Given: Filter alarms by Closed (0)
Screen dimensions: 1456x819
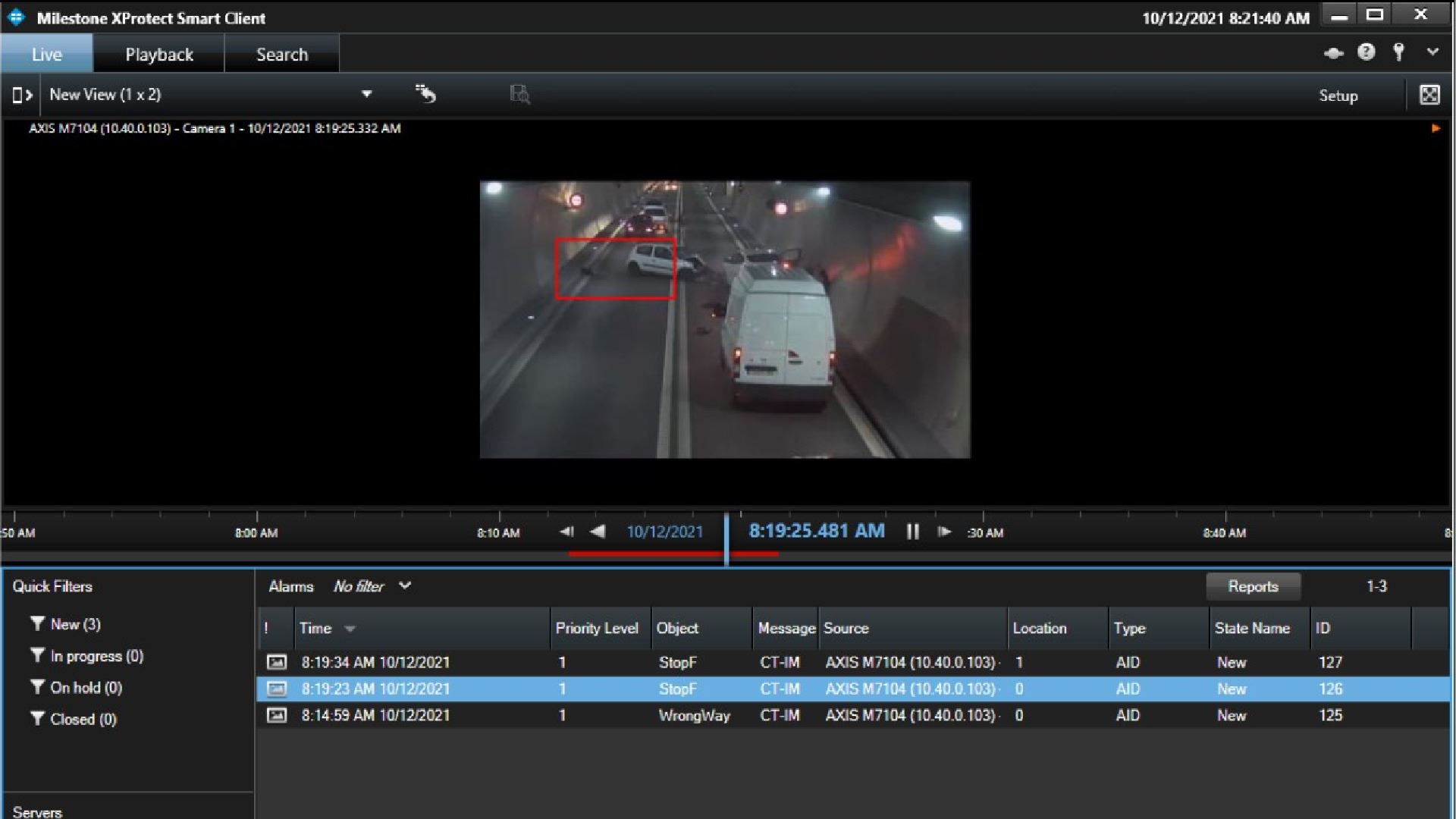Looking at the screenshot, I should click(74, 719).
